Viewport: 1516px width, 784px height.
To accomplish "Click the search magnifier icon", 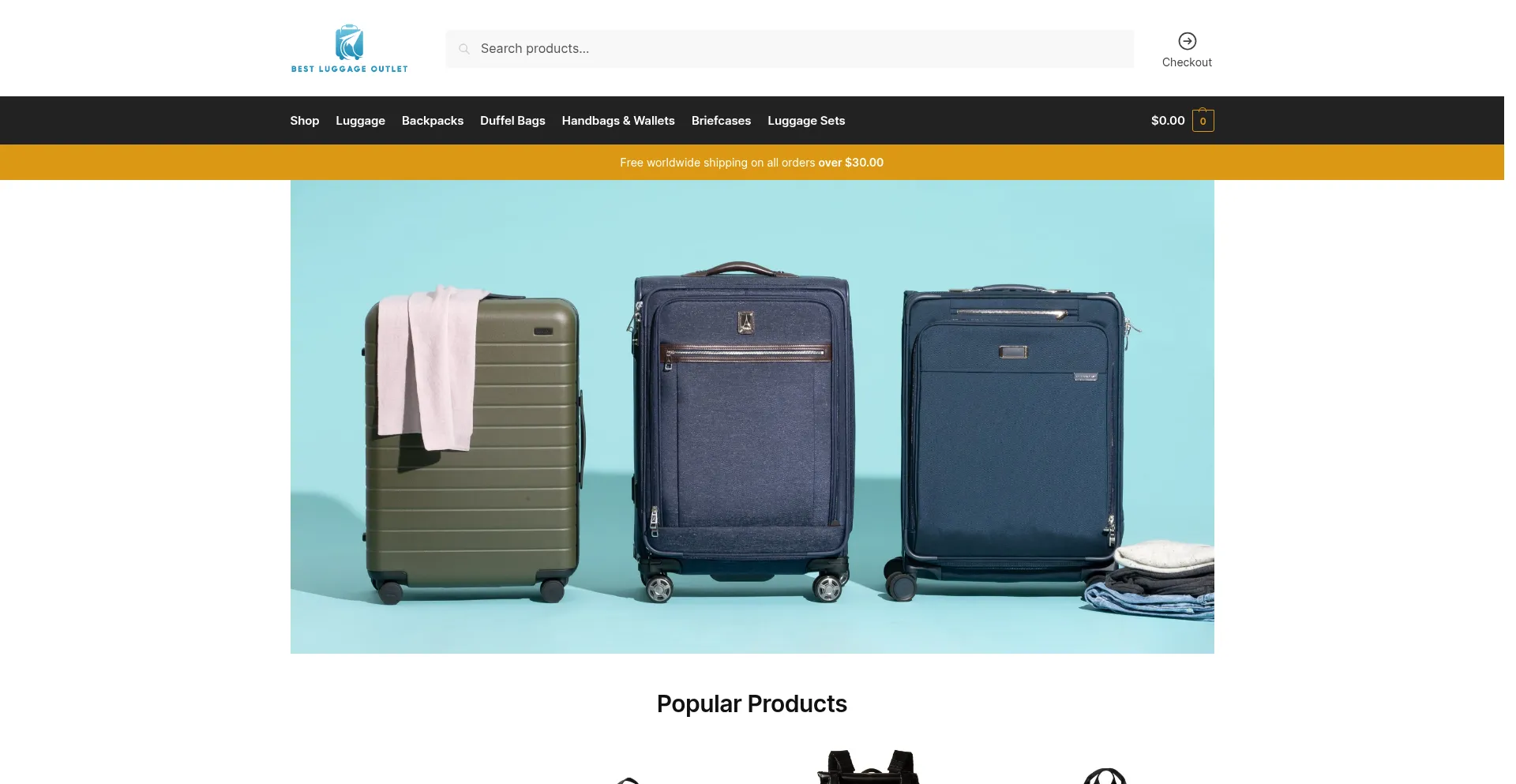I will pos(464,49).
